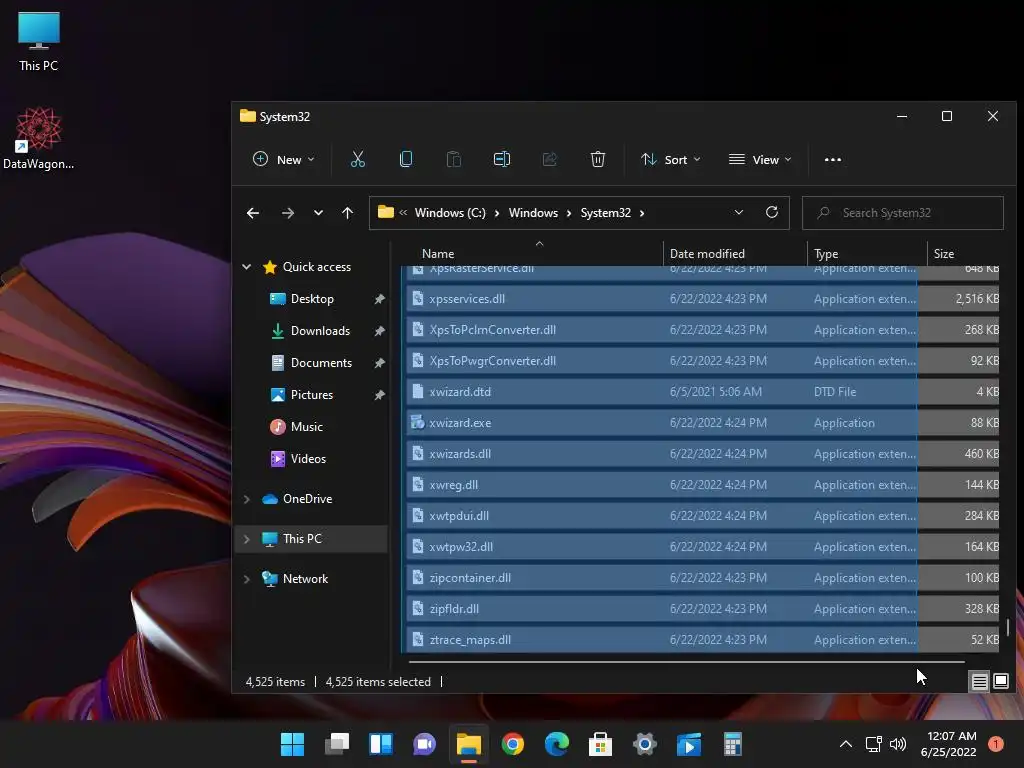Open the See more ellipsis menu
Image resolution: width=1024 pixels, height=768 pixels.
pyautogui.click(x=833, y=159)
